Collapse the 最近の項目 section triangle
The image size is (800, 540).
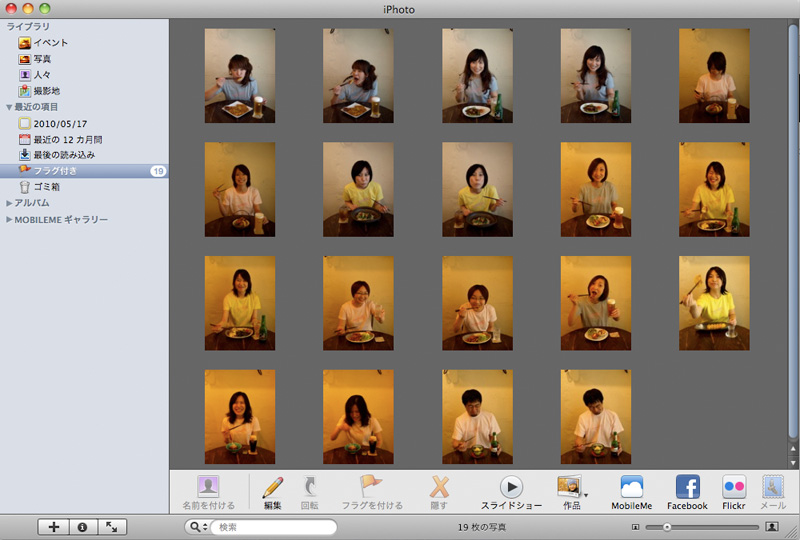pos(10,107)
